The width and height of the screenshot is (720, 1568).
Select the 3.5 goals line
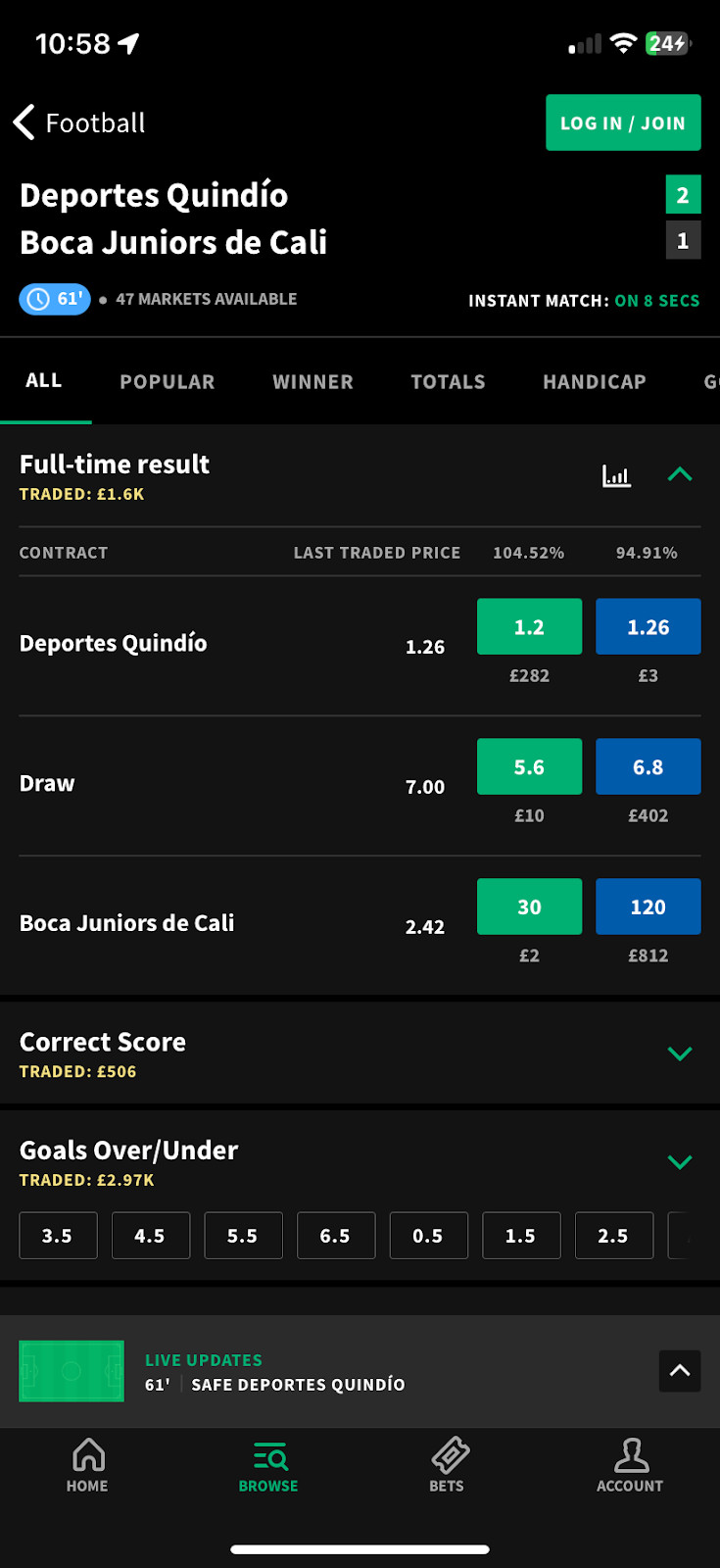(58, 1236)
